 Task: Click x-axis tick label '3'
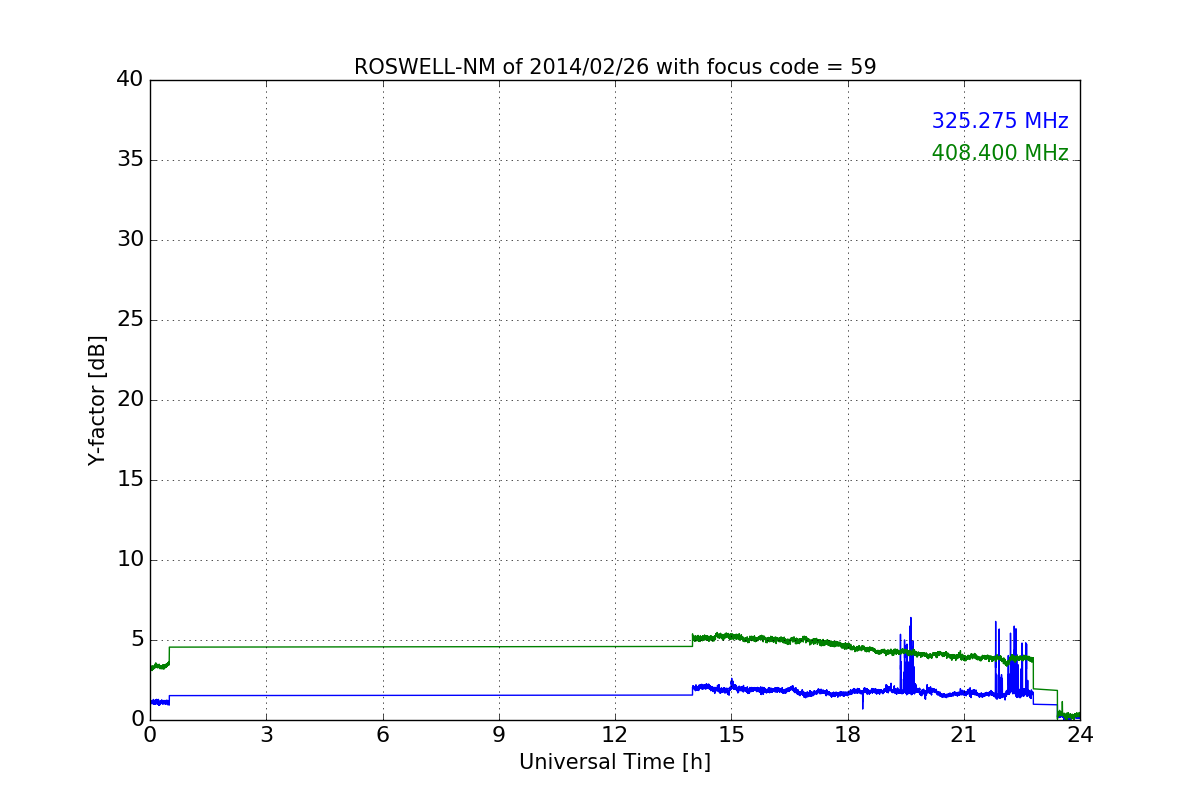pyautogui.click(x=266, y=735)
